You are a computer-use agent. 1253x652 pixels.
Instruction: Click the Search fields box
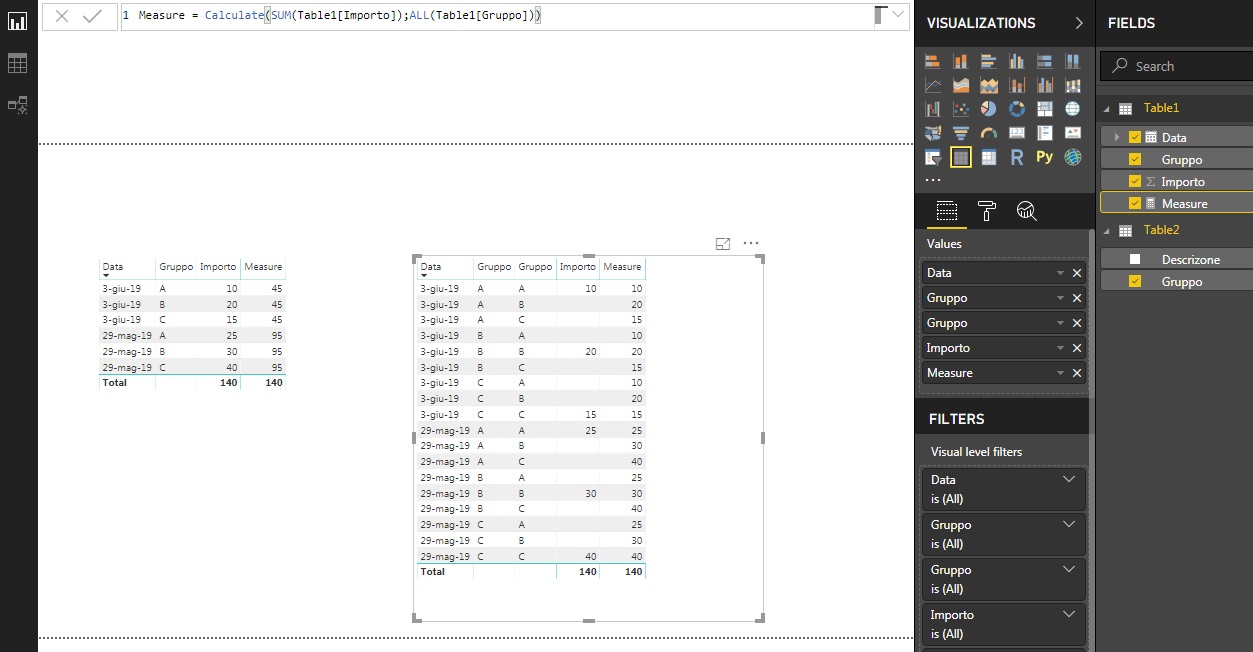pos(1176,66)
